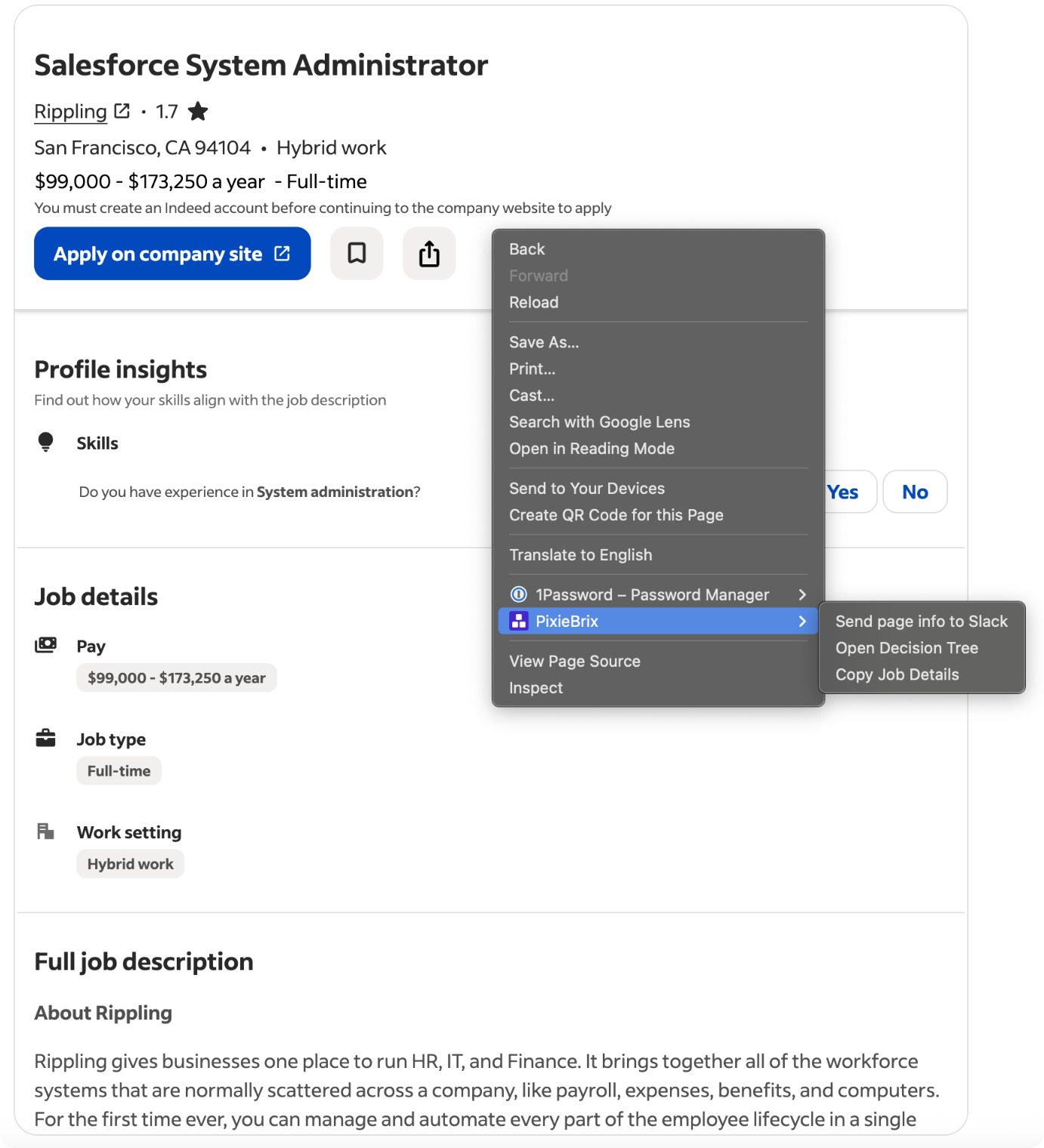Click the Hybrid work setting chip
The width and height of the screenshot is (1044, 1148).
[x=130, y=864]
